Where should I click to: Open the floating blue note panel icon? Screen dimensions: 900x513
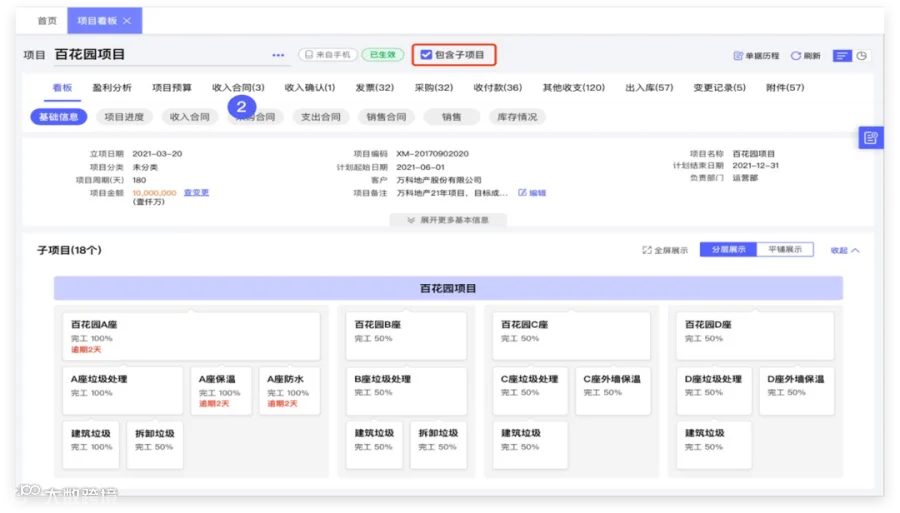[x=871, y=138]
